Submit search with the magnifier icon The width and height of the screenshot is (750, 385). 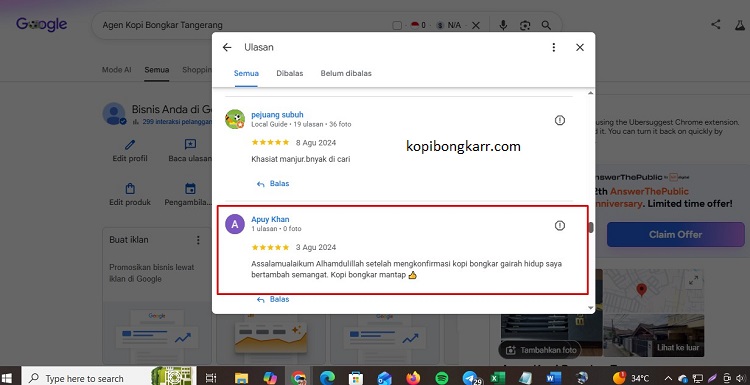546,25
